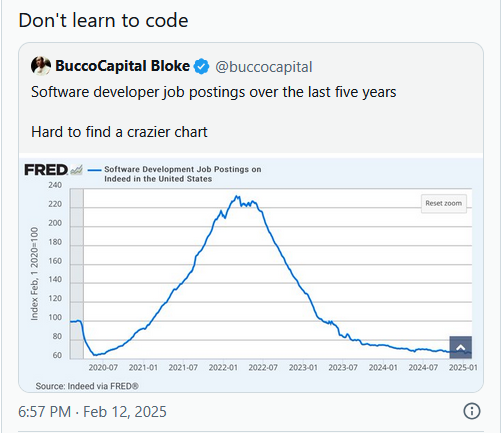Click the scroll-to-top chevron button
The image size is (501, 433).
click(461, 347)
